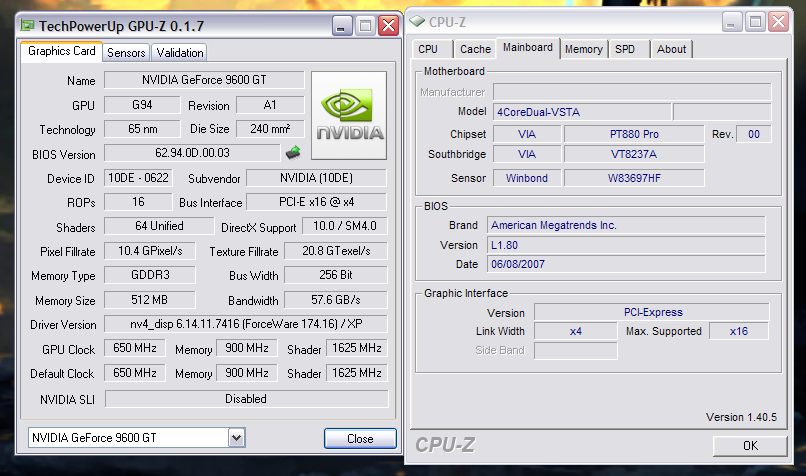The height and width of the screenshot is (476, 806).
Task: Open the CPU tab in CPU-Z
Action: tap(432, 49)
